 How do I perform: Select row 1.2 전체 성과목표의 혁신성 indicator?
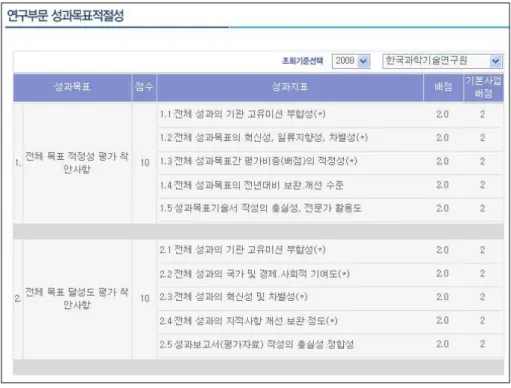pos(330,138)
